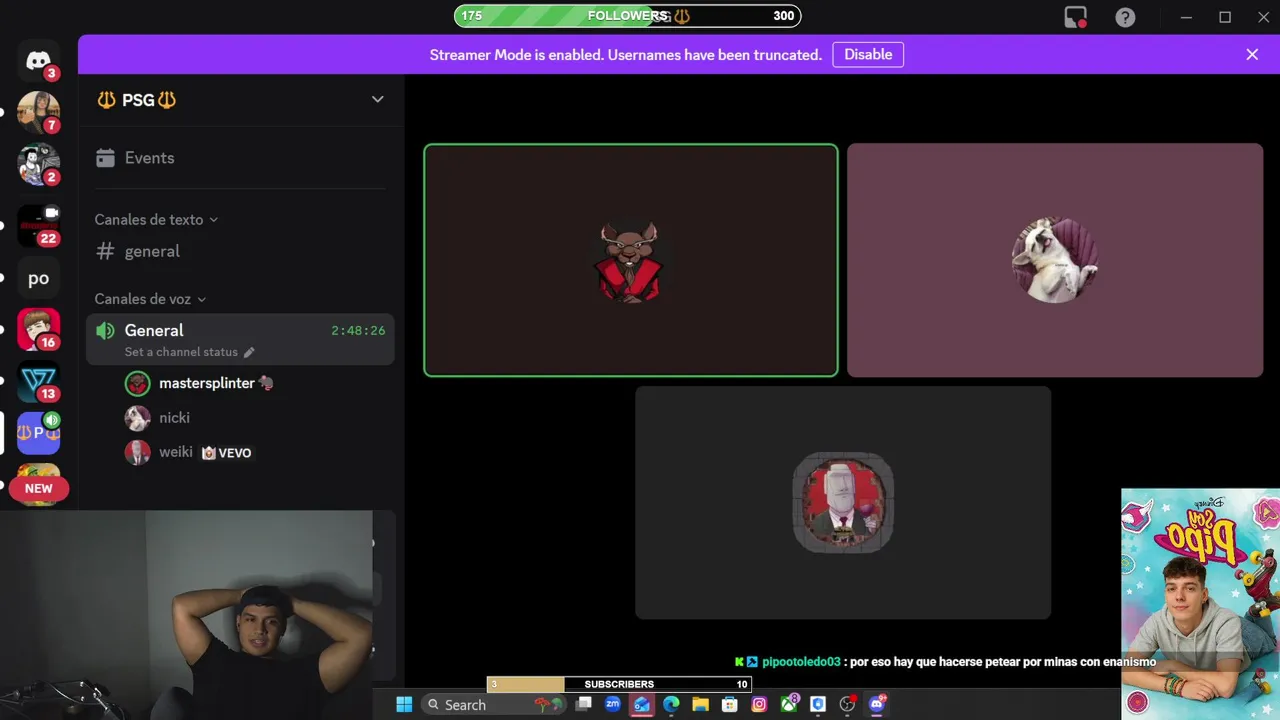1280x720 pixels.
Task: Open Task View on the taskbar
Action: (585, 705)
